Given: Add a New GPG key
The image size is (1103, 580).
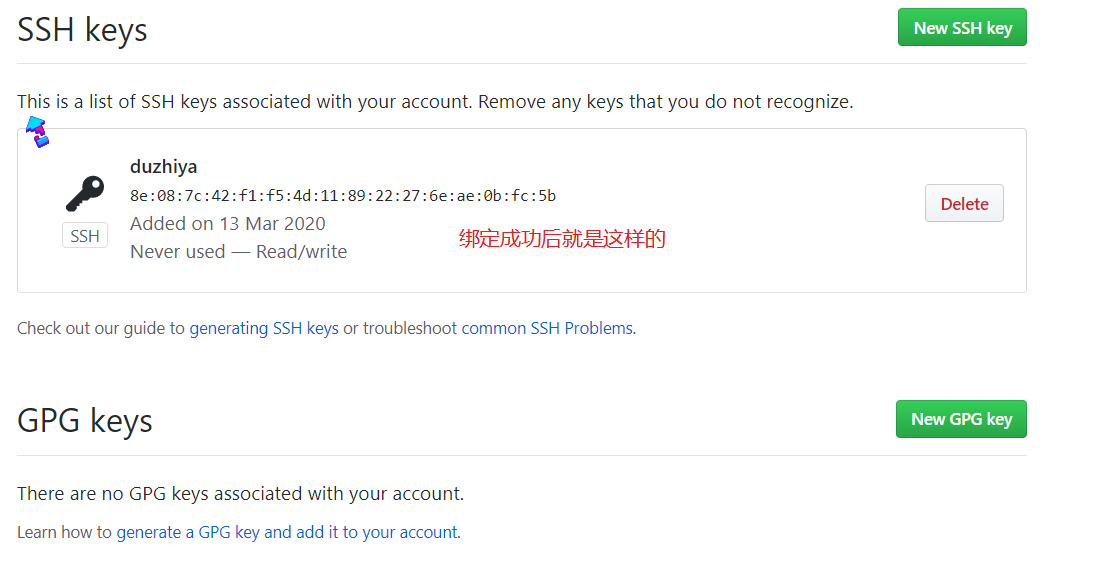Looking at the screenshot, I should coord(961,419).
